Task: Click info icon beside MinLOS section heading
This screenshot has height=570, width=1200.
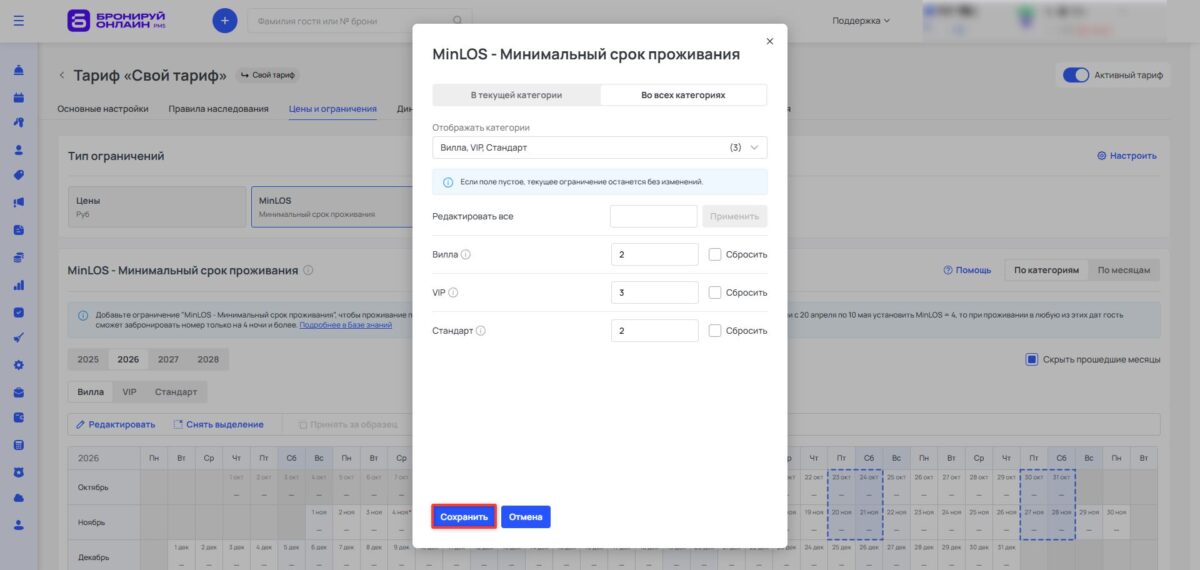Action: (308, 270)
